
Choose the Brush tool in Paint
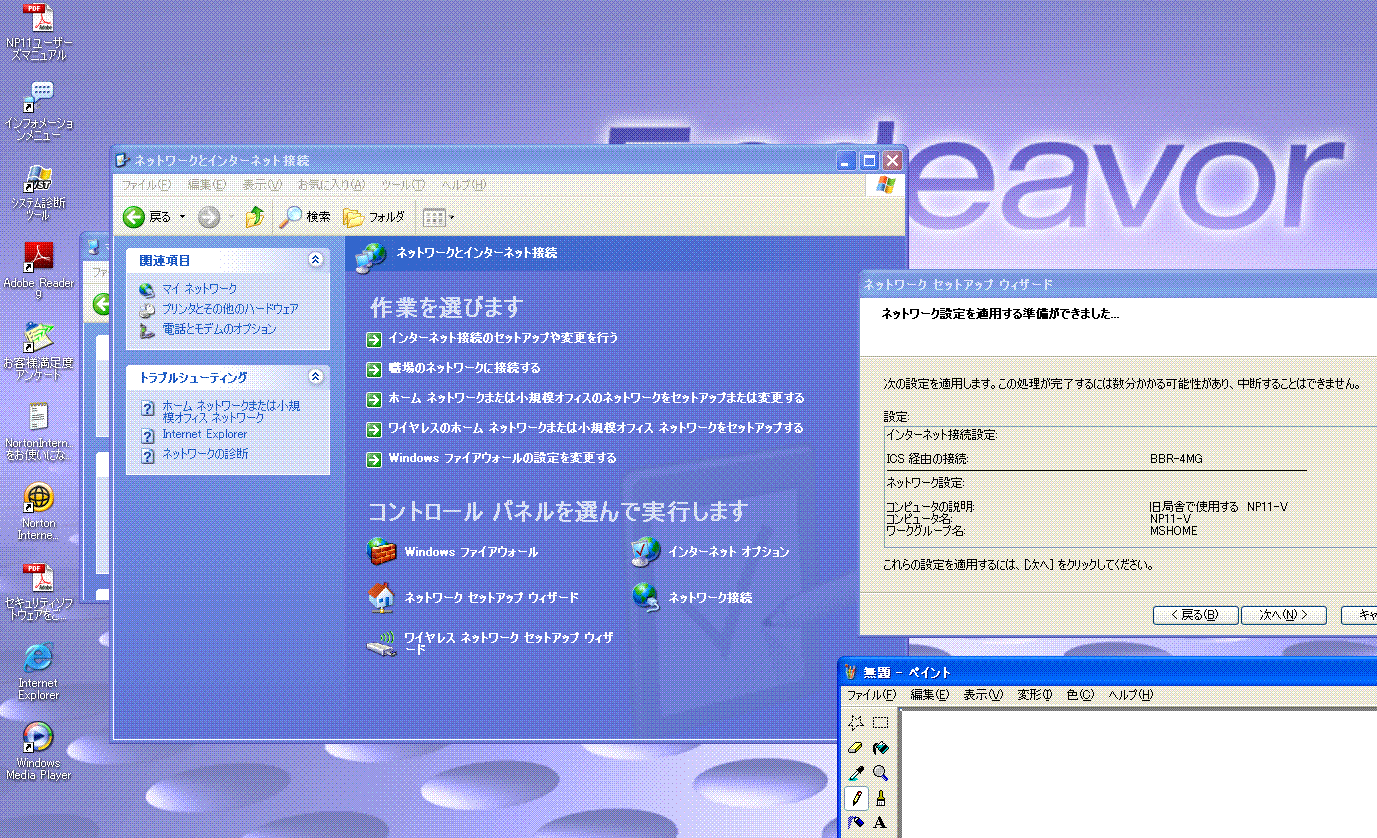tap(880, 797)
